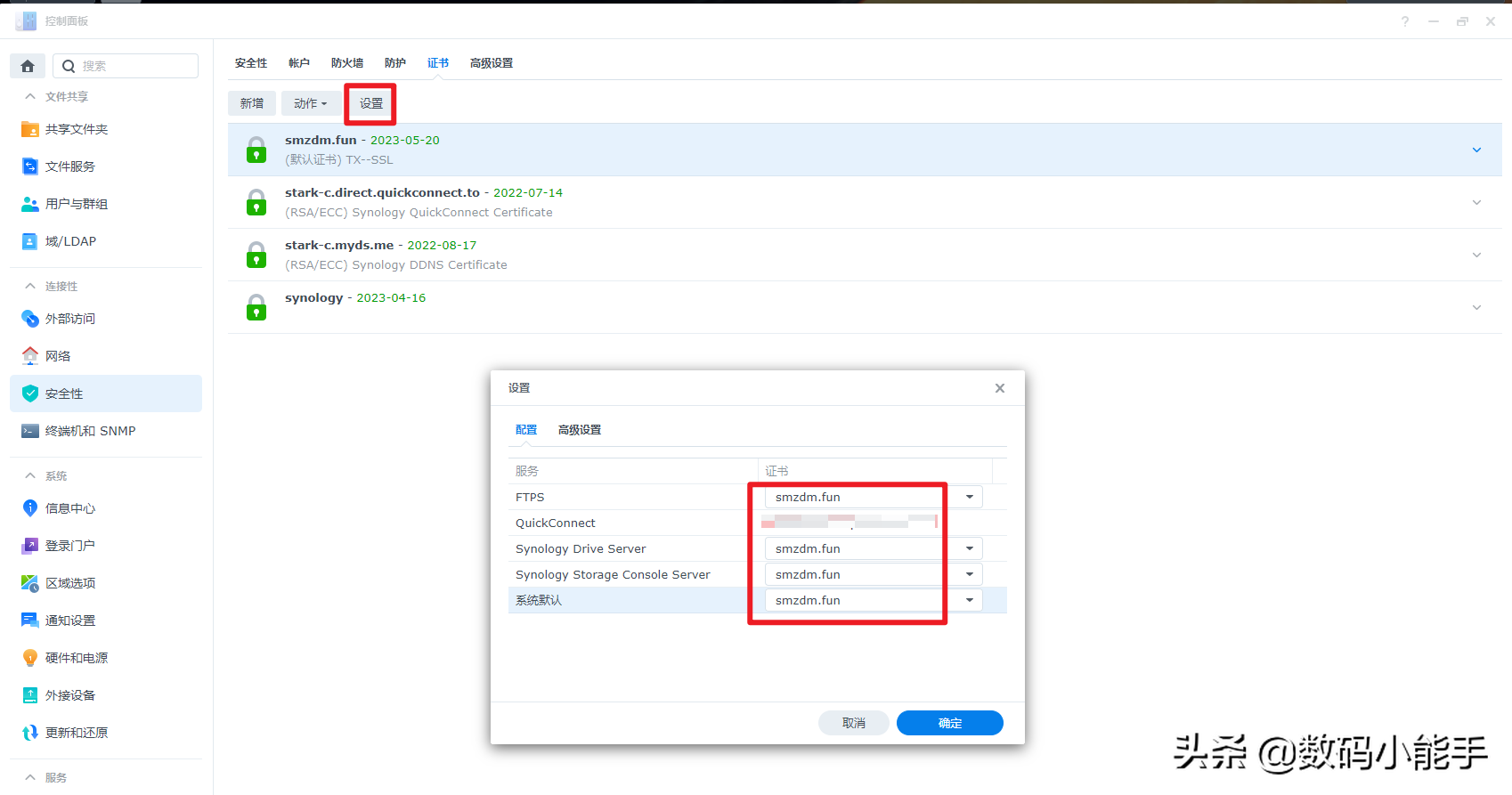1512x795 pixels.
Task: Expand stark-c.direct.quickconnect.to details chevron
Action: pyautogui.click(x=1476, y=202)
